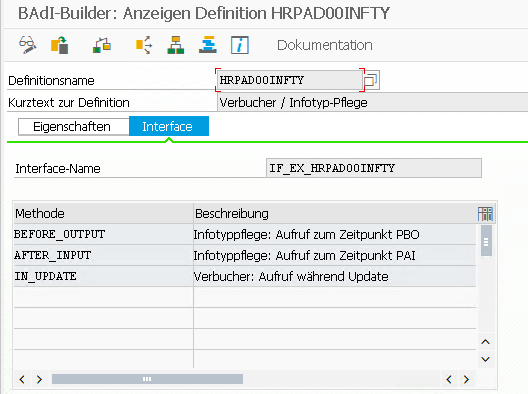This screenshot has width=528, height=394.
Task: Switch to the Eigenschaften tab
Action: [x=73, y=127]
